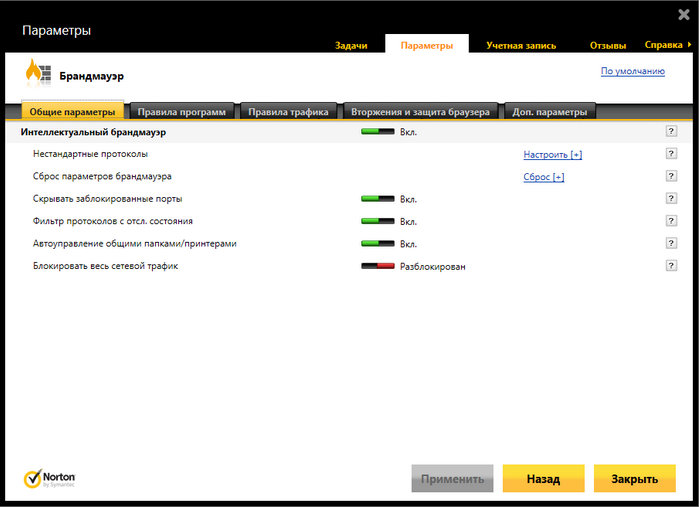Open help for Автоуправление общими папками/принтерами

click(x=671, y=243)
